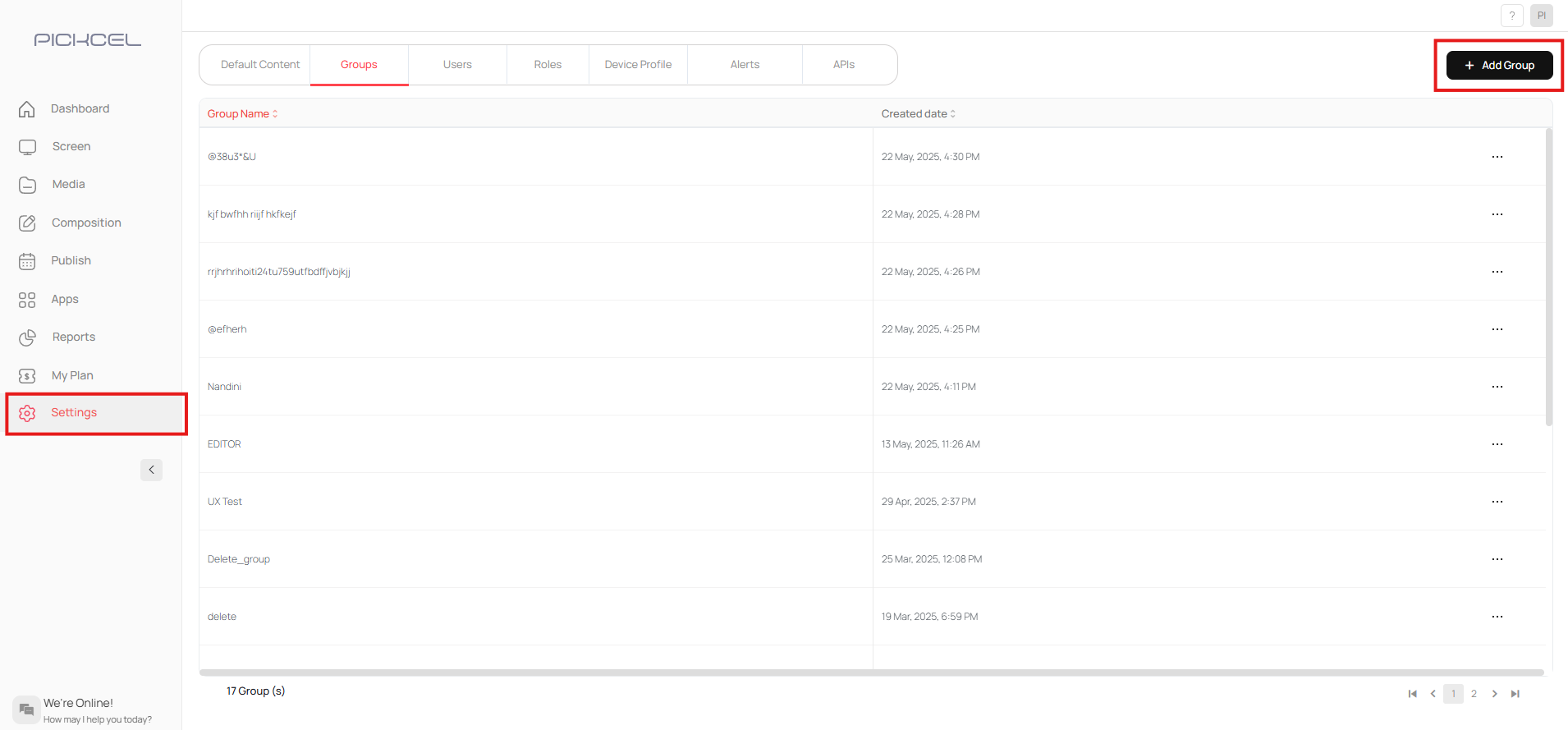Go to next page of groups
The image size is (1568, 730).
(x=1494, y=694)
